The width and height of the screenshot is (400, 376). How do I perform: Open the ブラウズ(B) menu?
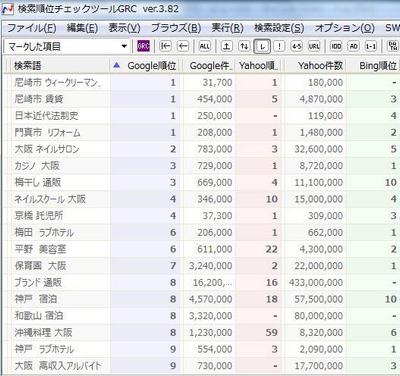click(176, 28)
